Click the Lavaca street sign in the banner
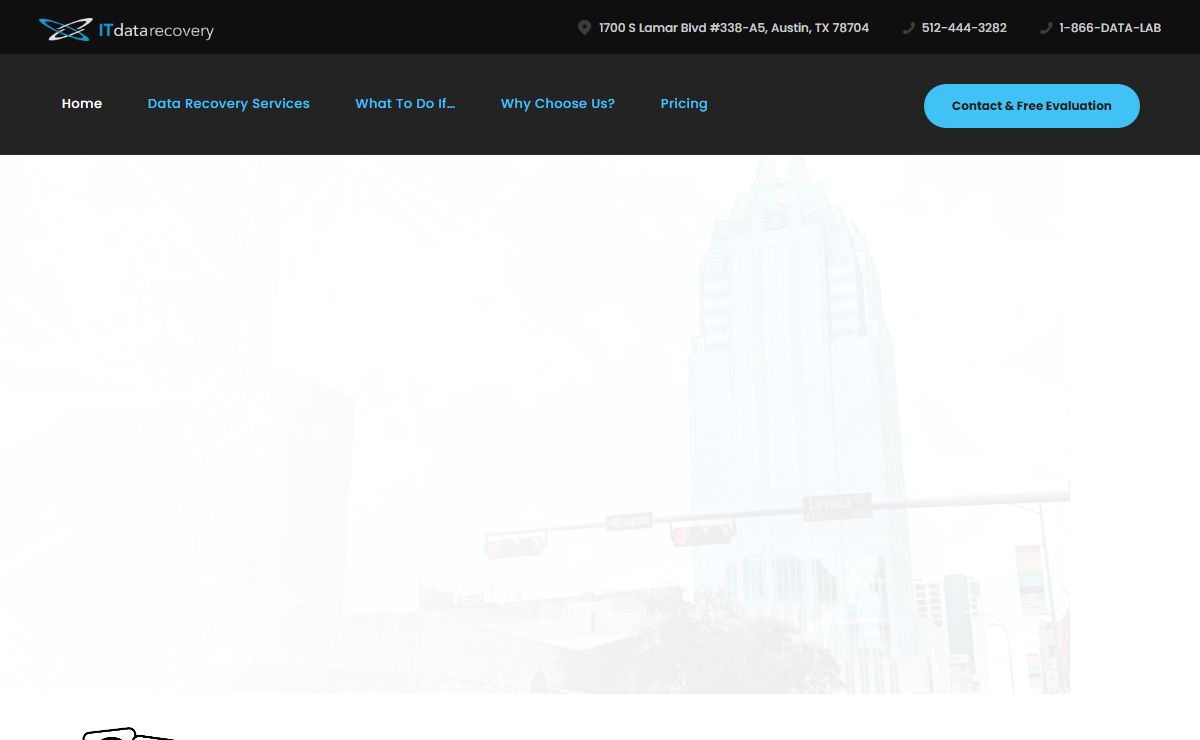The height and width of the screenshot is (740, 1200). pyautogui.click(x=837, y=506)
